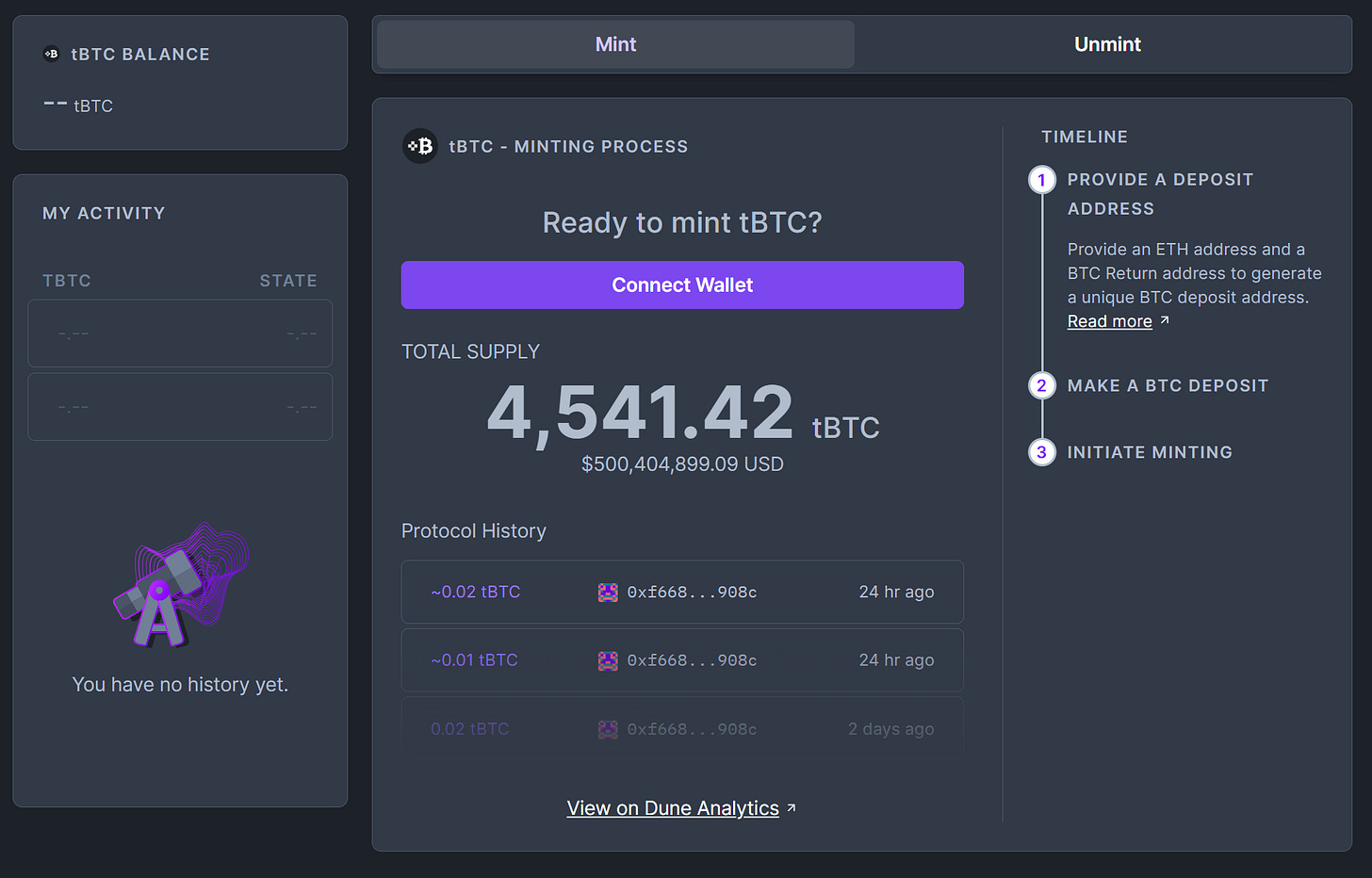Image resolution: width=1372 pixels, height=878 pixels.
Task: Click the first empty My Activity row
Action: pyautogui.click(x=180, y=333)
